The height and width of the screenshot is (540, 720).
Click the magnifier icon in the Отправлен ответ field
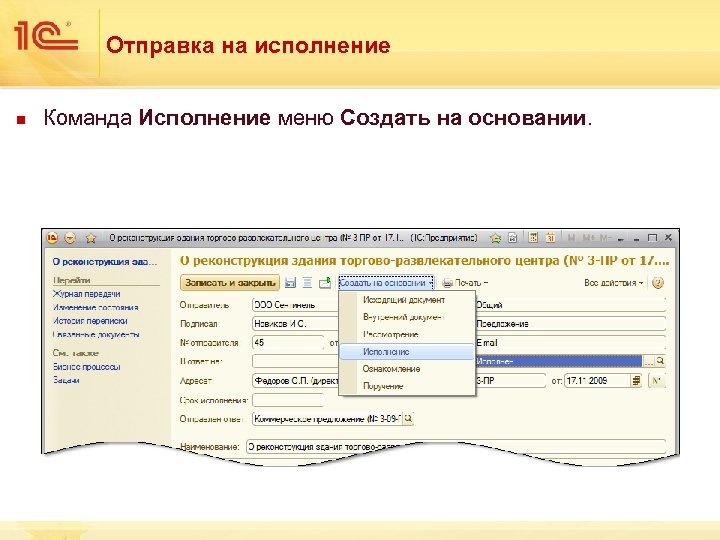[x=408, y=419]
